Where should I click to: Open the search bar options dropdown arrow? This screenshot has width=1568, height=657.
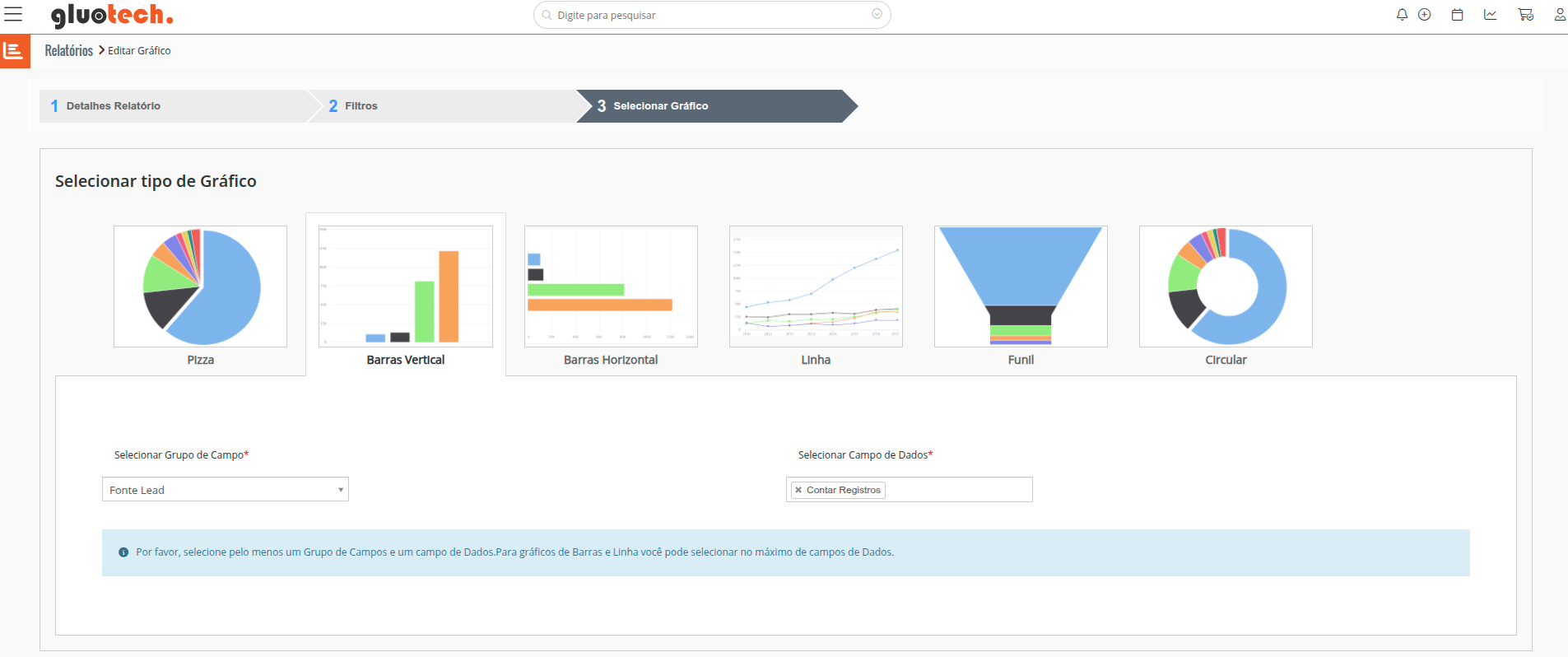(x=877, y=15)
